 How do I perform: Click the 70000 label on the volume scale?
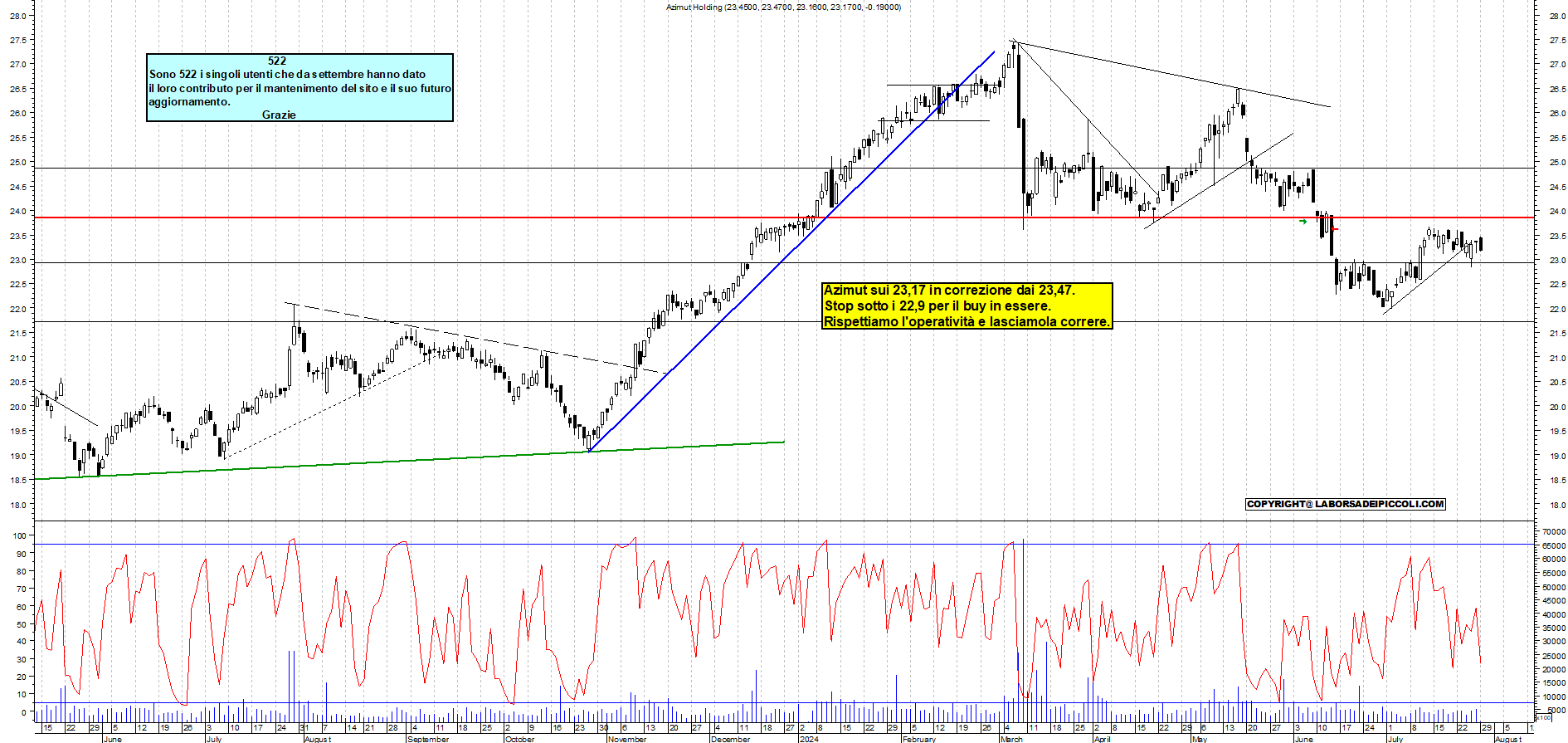point(1554,532)
